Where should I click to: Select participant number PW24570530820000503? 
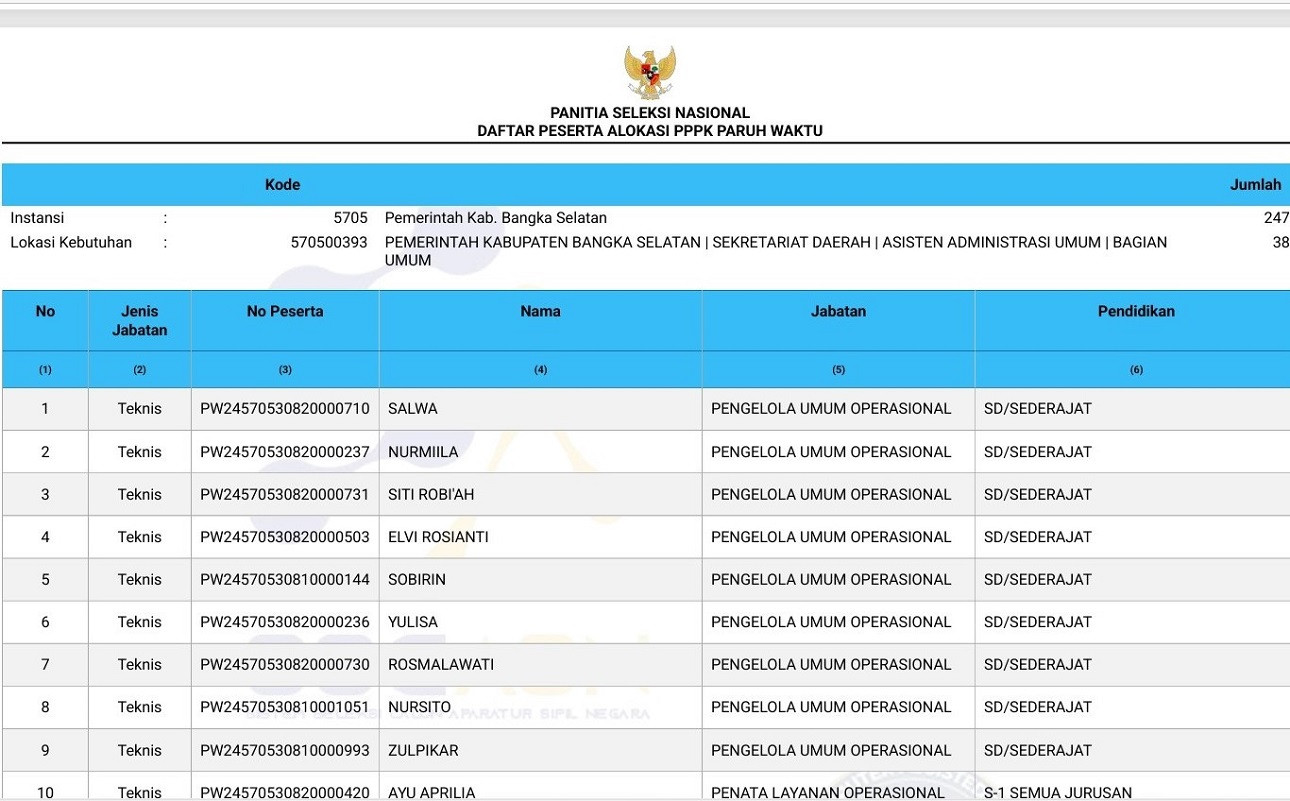click(x=285, y=537)
